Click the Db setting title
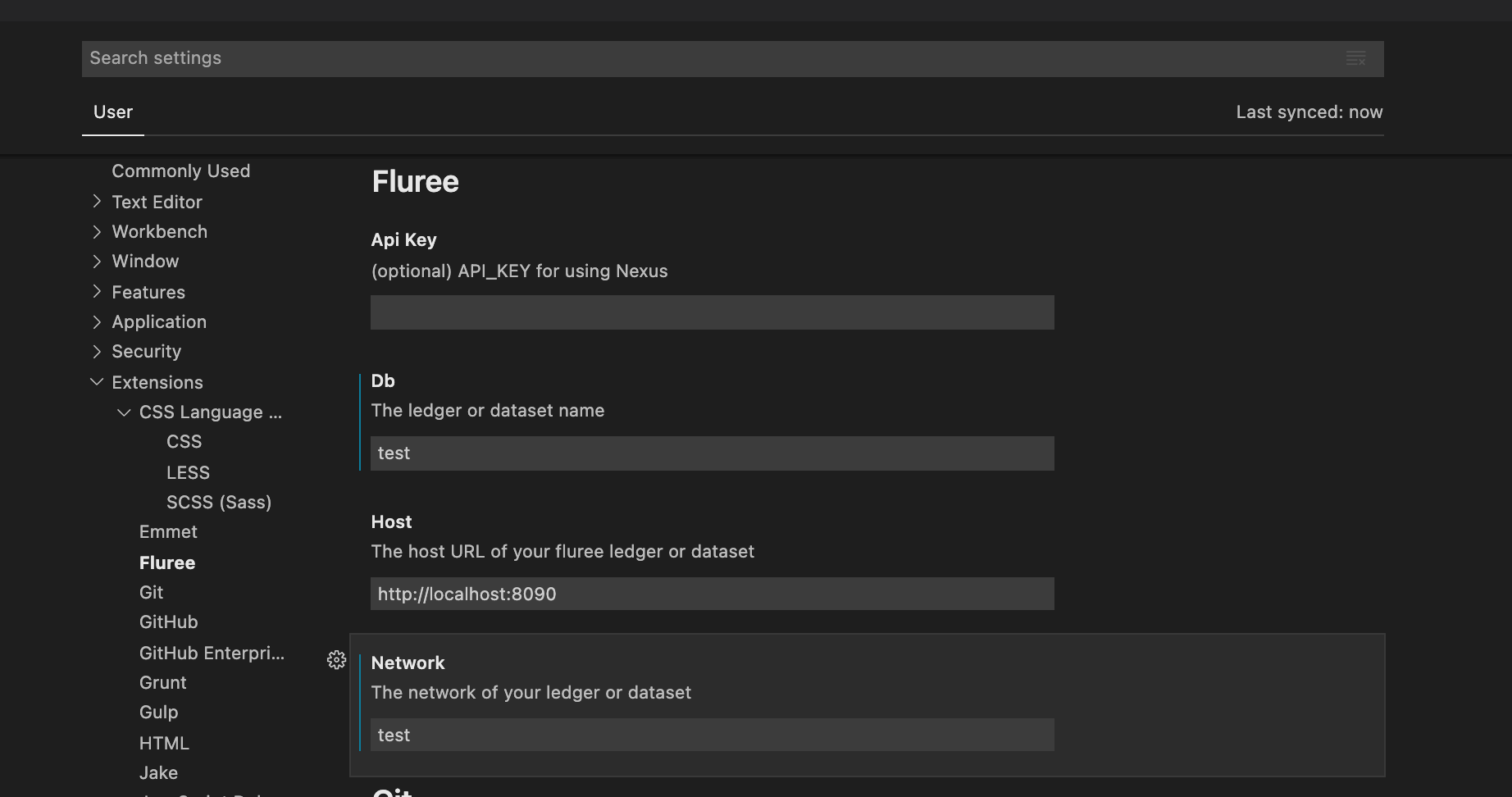 point(383,380)
